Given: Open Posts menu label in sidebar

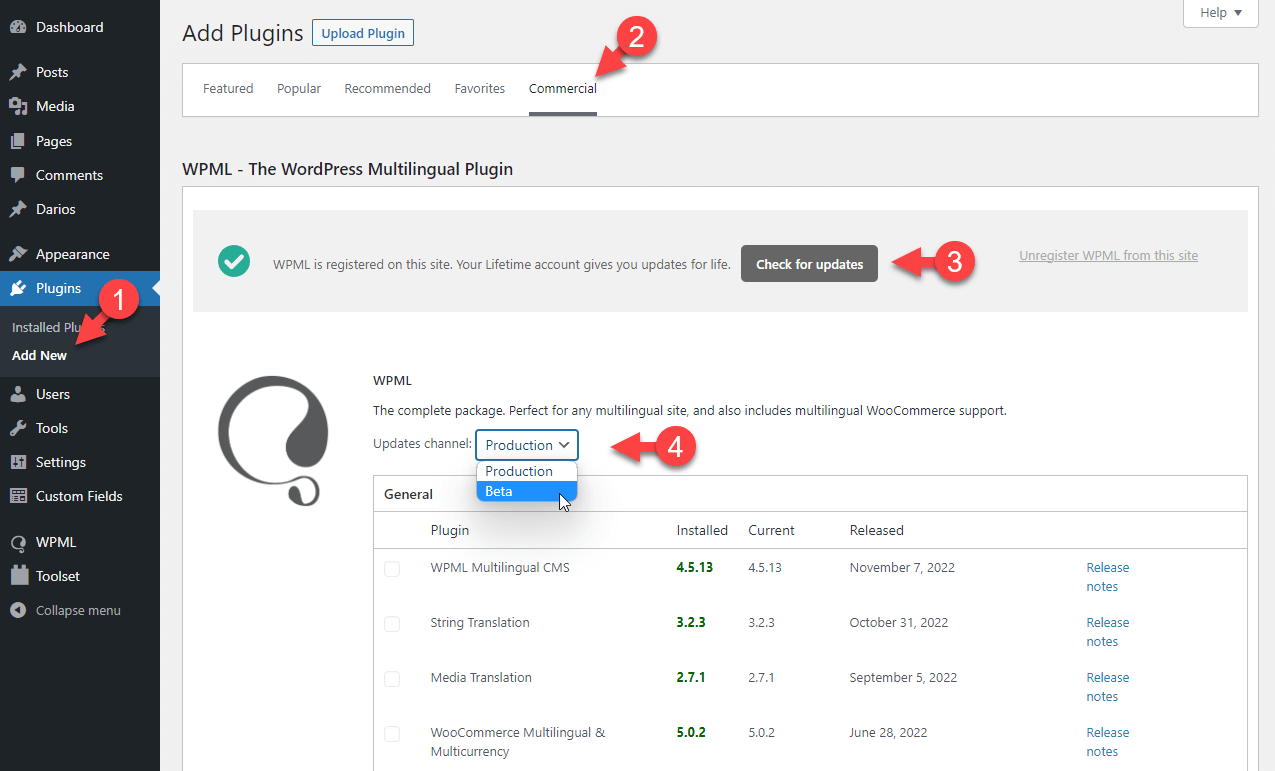Looking at the screenshot, I should 52,72.
